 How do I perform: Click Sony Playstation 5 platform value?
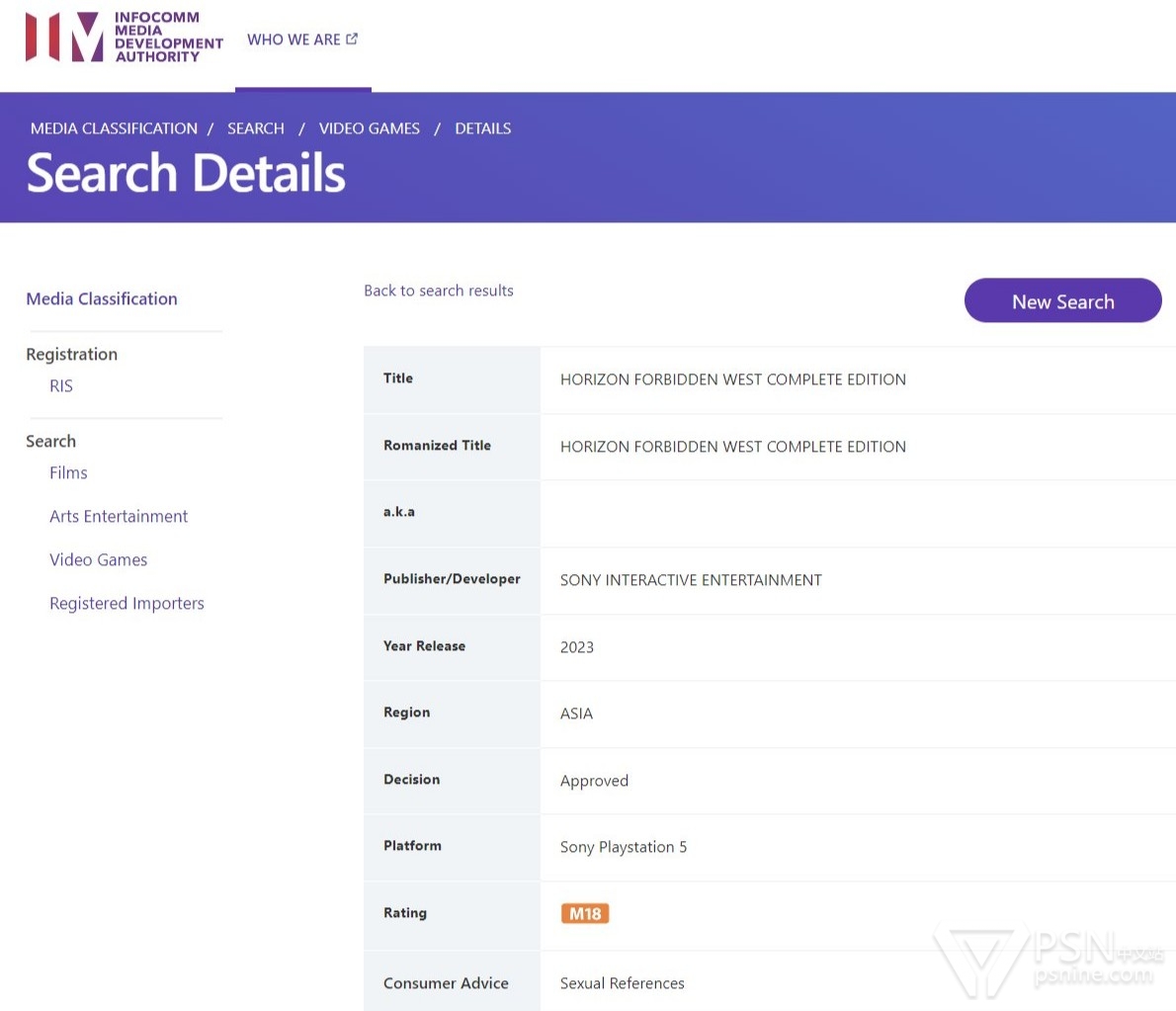click(624, 848)
